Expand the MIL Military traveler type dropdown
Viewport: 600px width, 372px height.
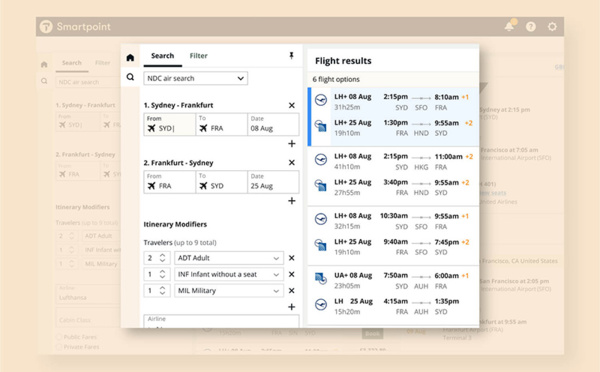[229, 291]
